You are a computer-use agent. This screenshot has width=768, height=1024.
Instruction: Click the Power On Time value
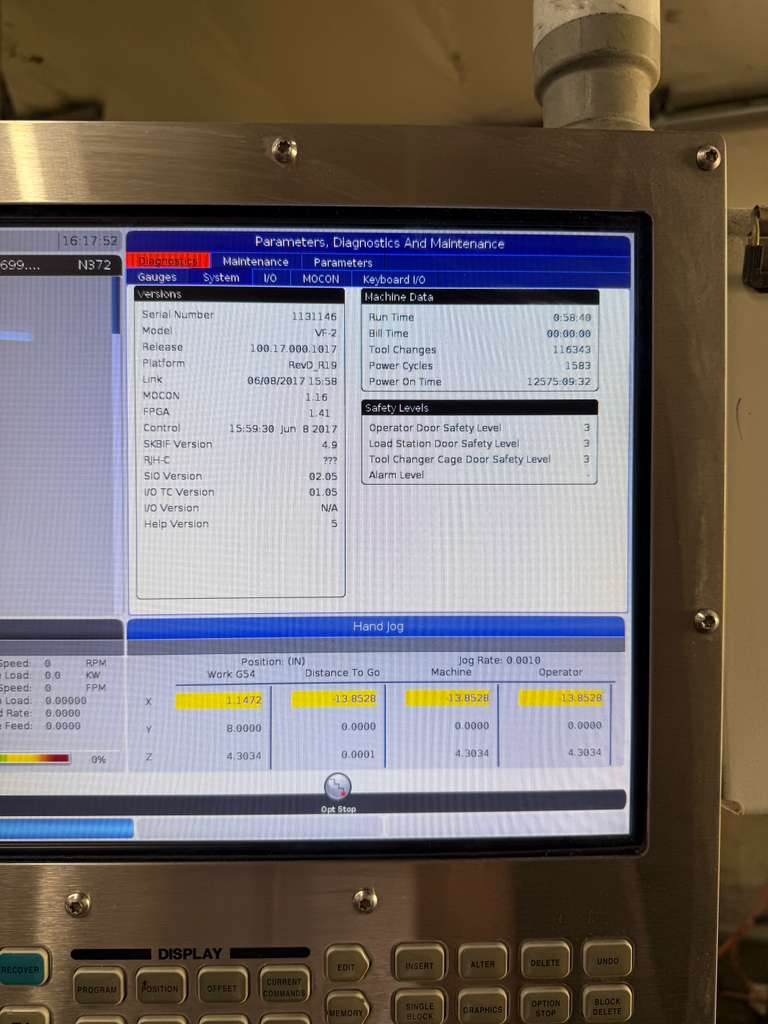tap(559, 382)
